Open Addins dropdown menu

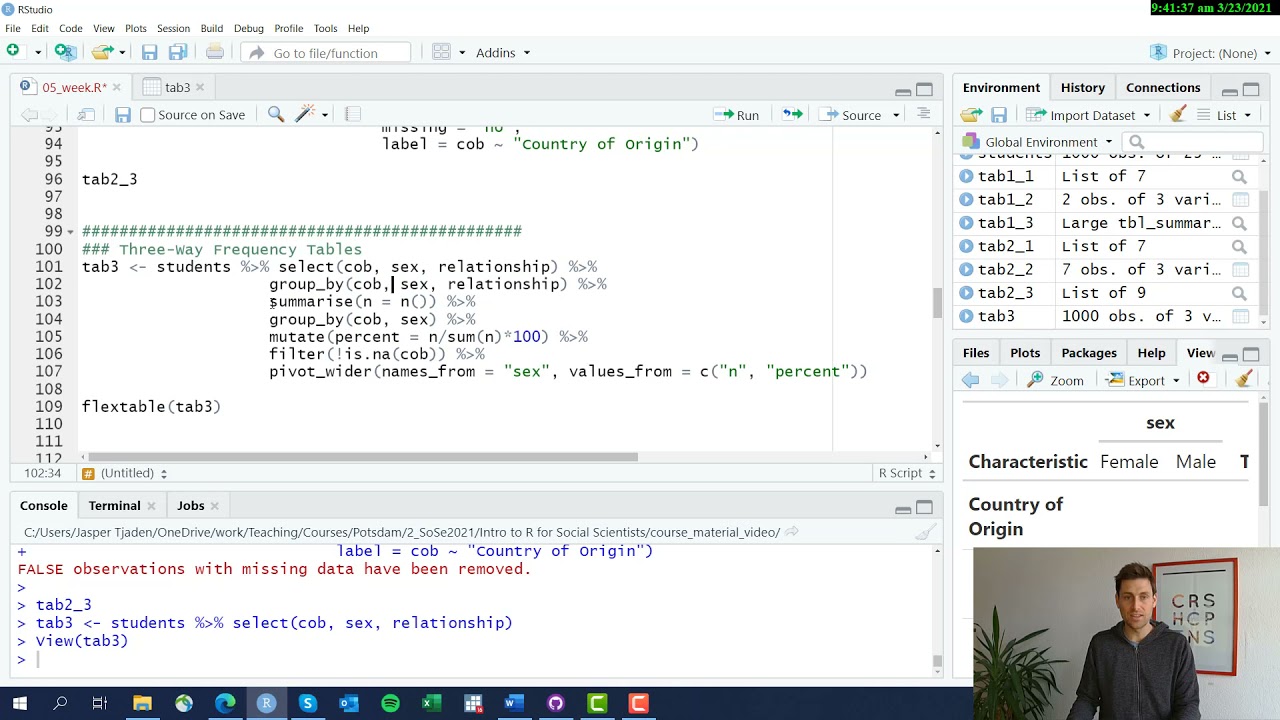click(503, 52)
